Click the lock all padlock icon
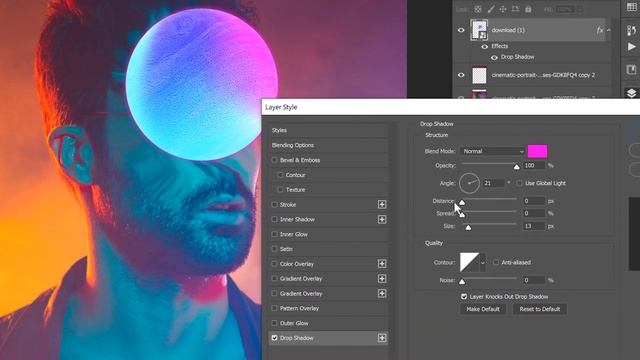This screenshot has width=640, height=360. pyautogui.click(x=528, y=9)
